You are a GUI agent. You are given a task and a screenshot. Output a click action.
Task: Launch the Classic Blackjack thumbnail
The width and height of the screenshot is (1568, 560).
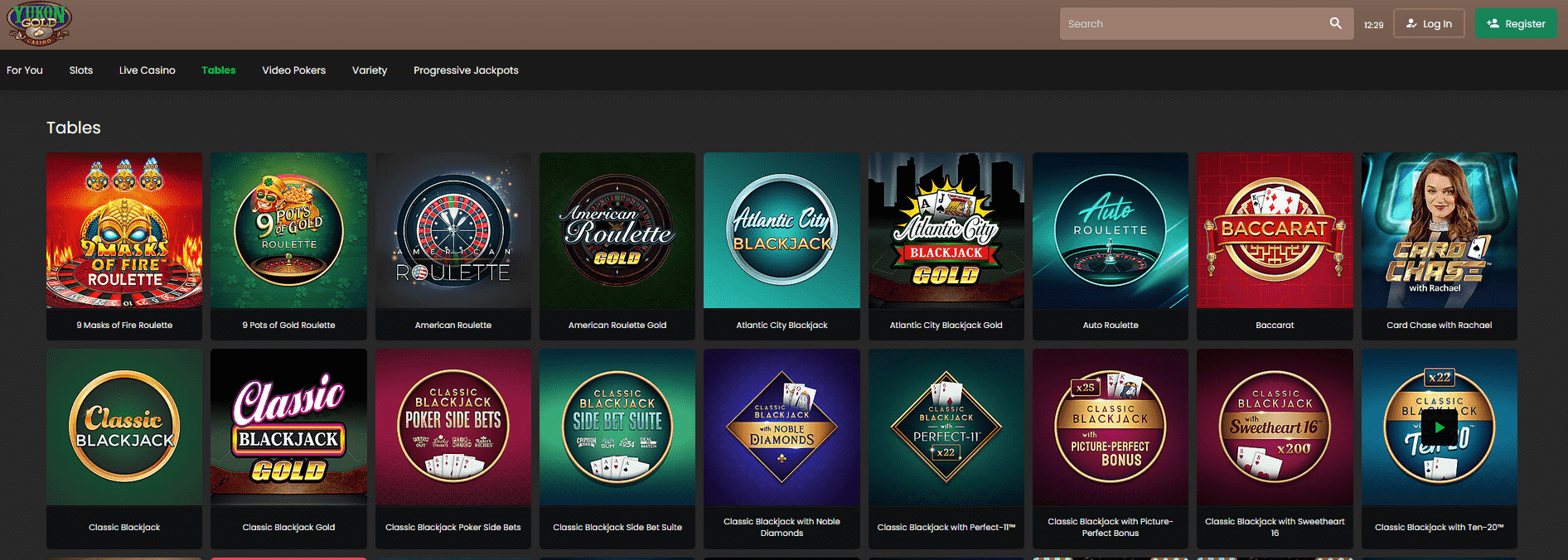point(124,427)
